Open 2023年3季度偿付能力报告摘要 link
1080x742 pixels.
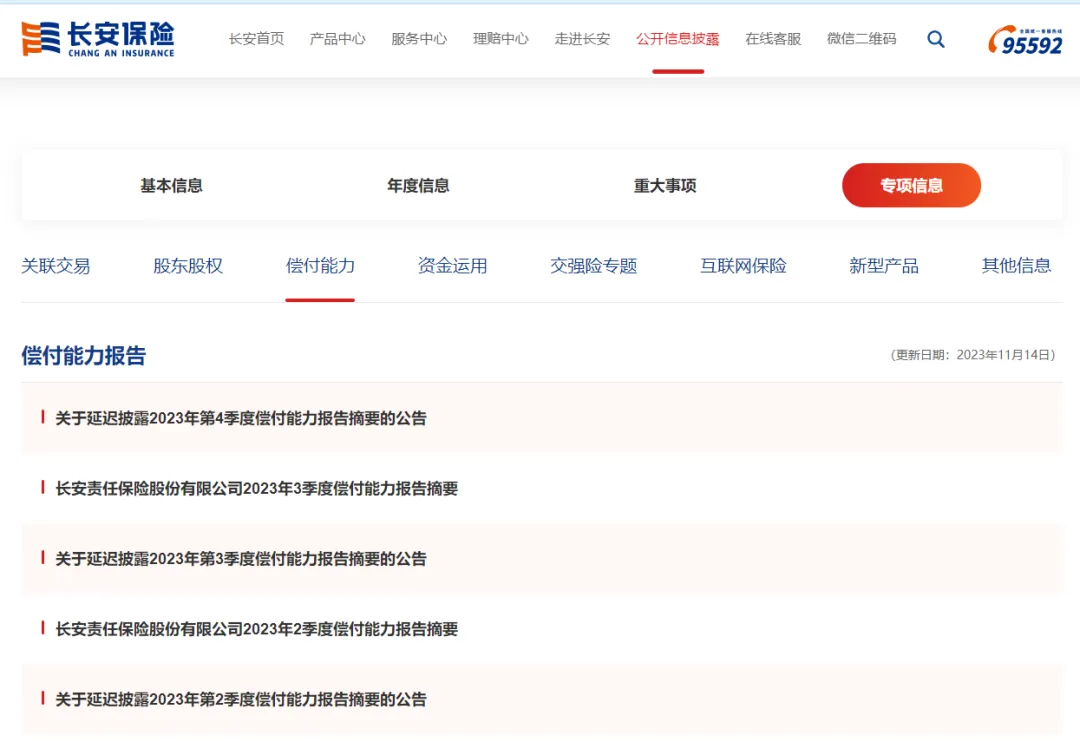click(x=257, y=488)
